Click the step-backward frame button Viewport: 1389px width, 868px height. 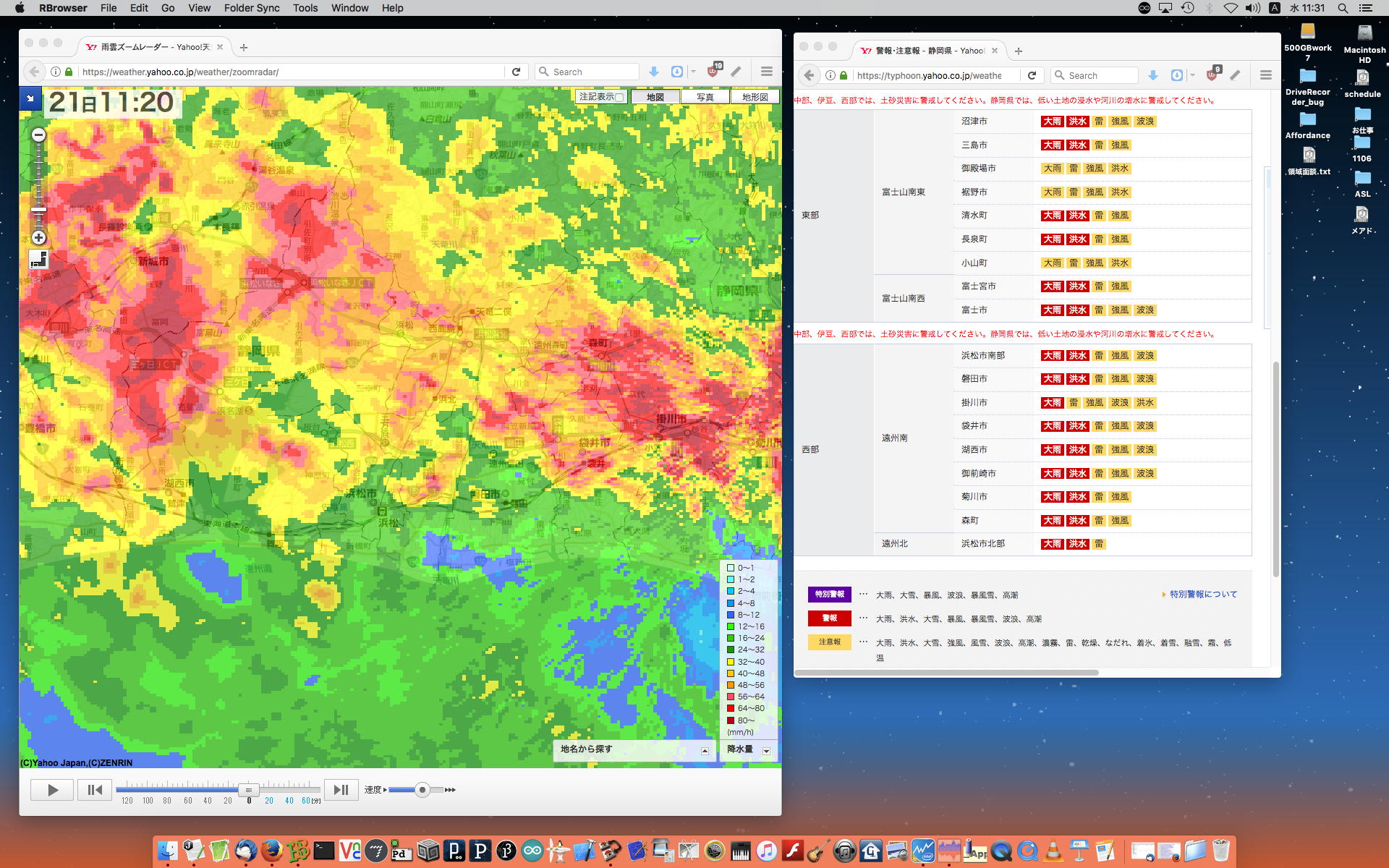[95, 790]
